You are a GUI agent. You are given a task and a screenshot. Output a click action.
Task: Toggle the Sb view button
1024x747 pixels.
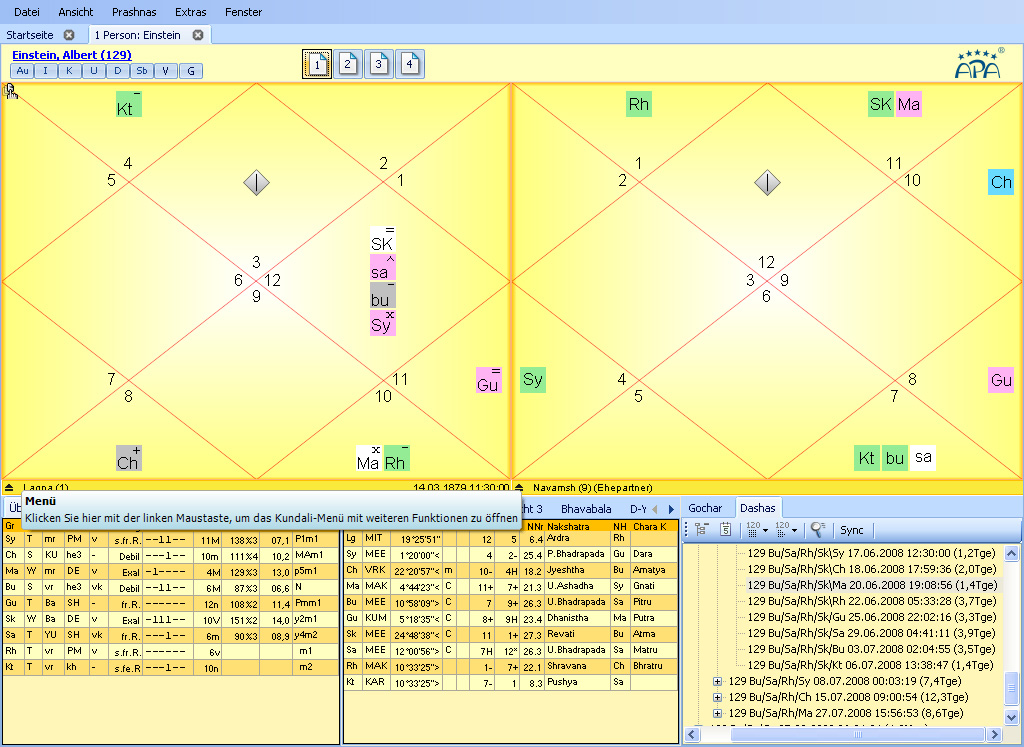click(142, 71)
